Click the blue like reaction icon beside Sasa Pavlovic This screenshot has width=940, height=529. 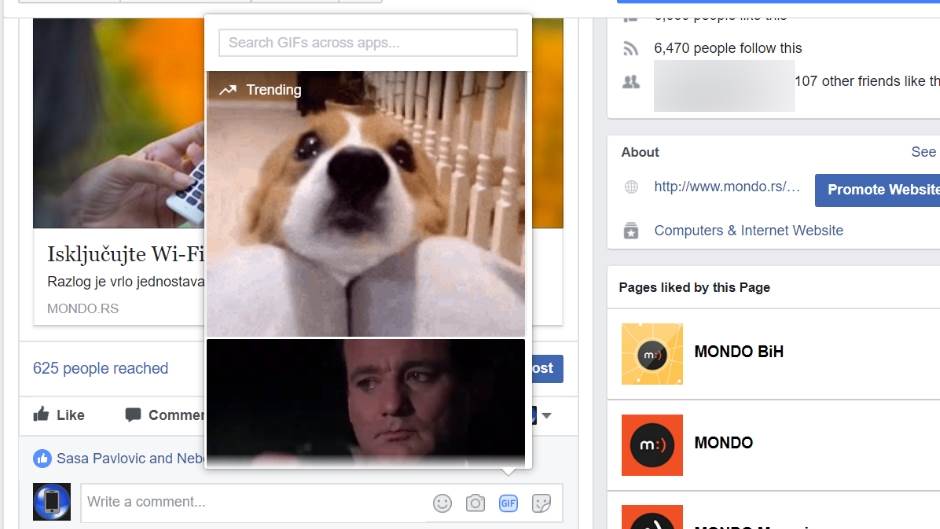click(42, 458)
